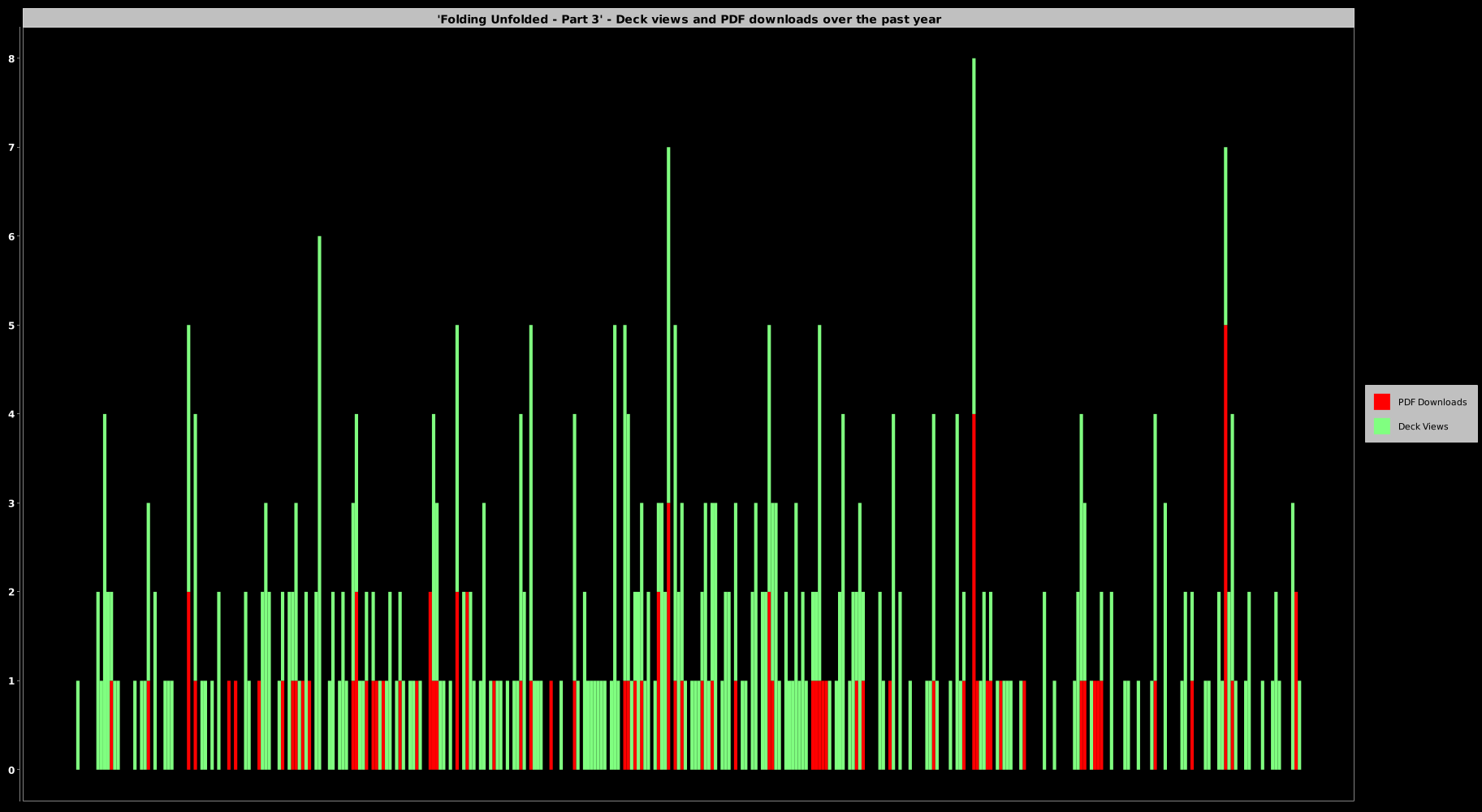
Task: Click the green bar reaching 6
Action: point(319,503)
